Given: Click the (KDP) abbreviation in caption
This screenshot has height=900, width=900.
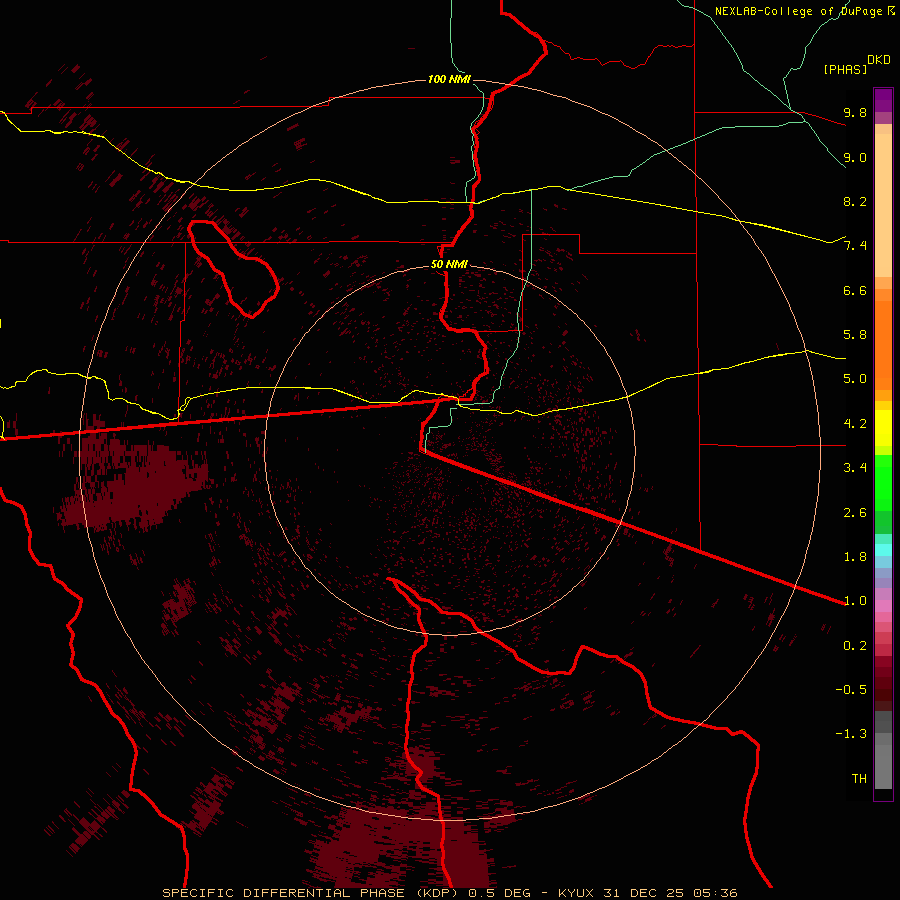Looking at the screenshot, I should click(x=439, y=893).
